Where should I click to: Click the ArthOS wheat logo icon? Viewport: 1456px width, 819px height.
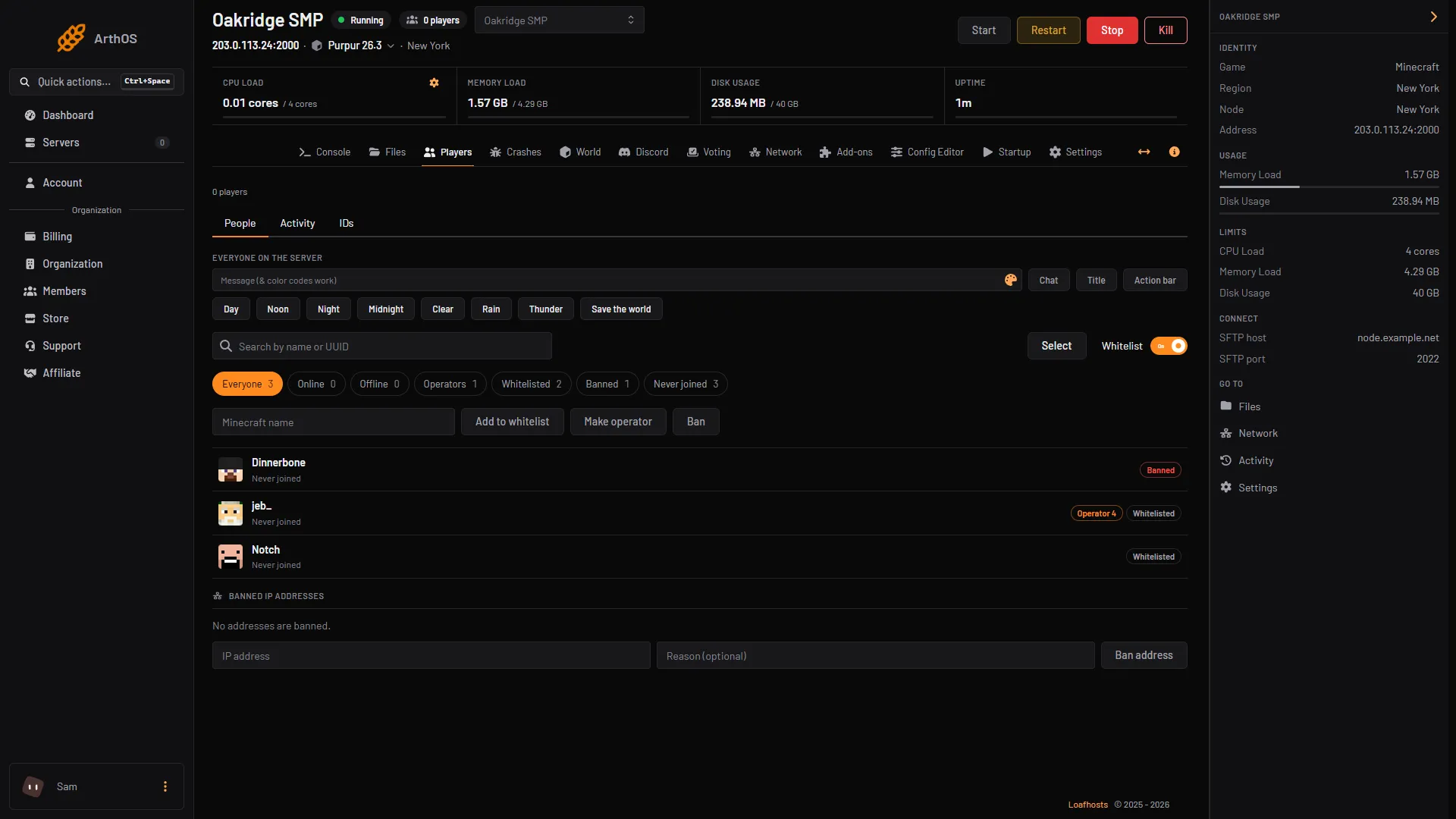tap(71, 38)
